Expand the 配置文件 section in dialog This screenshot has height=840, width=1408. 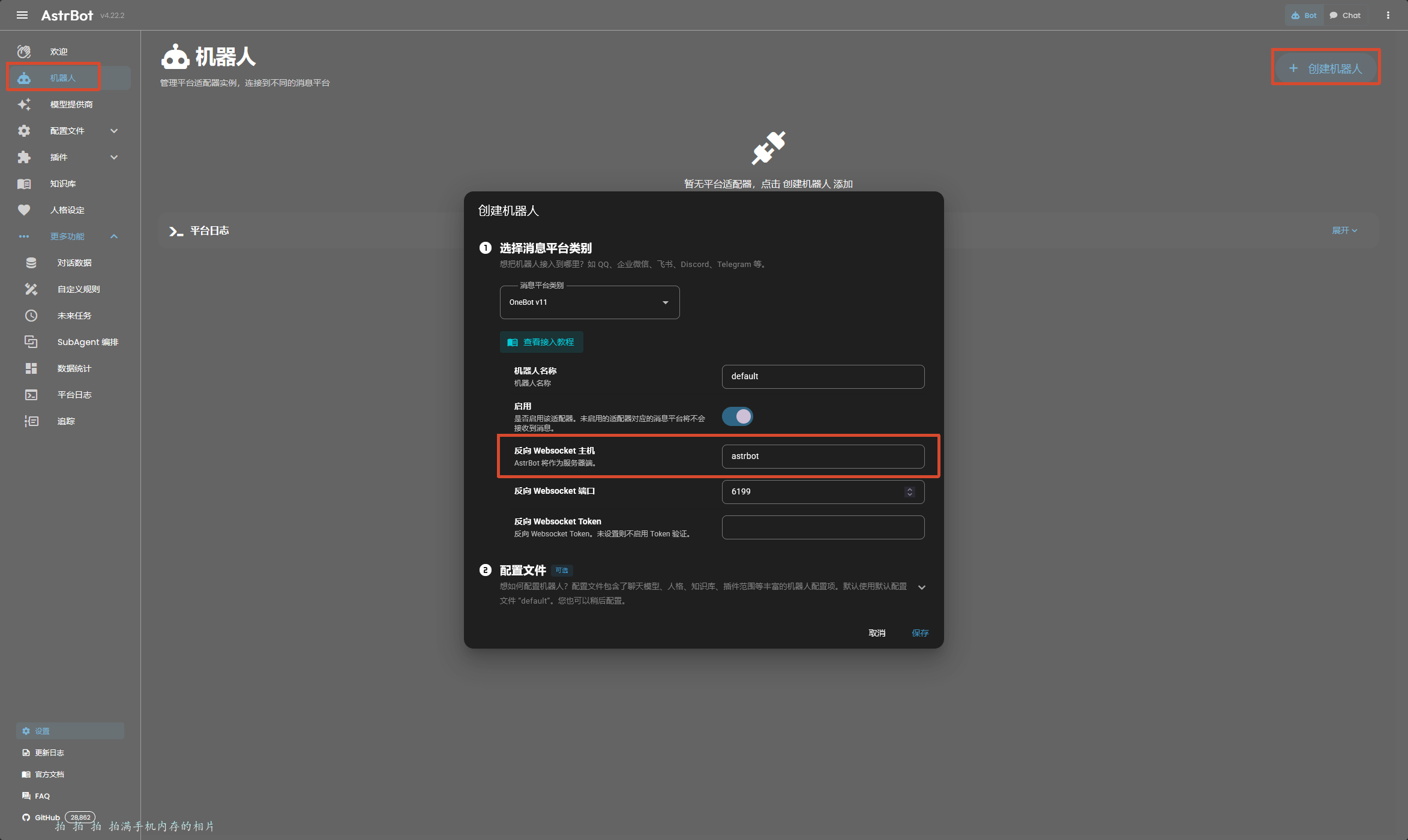921,587
